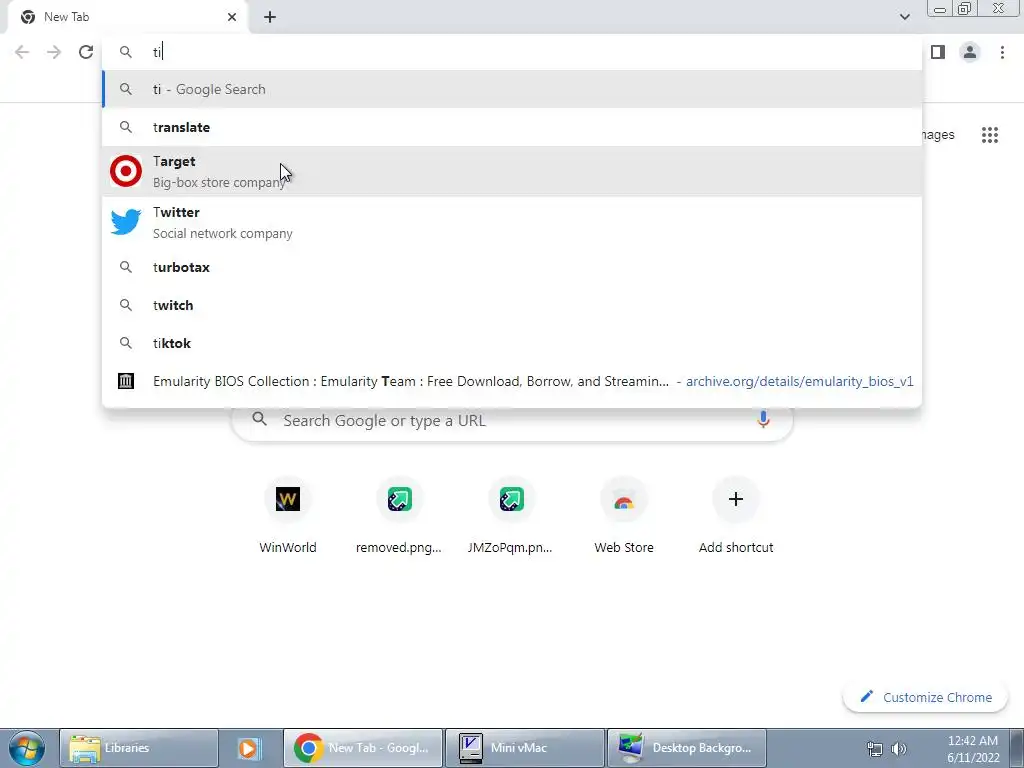Open Windows Media Player taskbar icon

249,748
